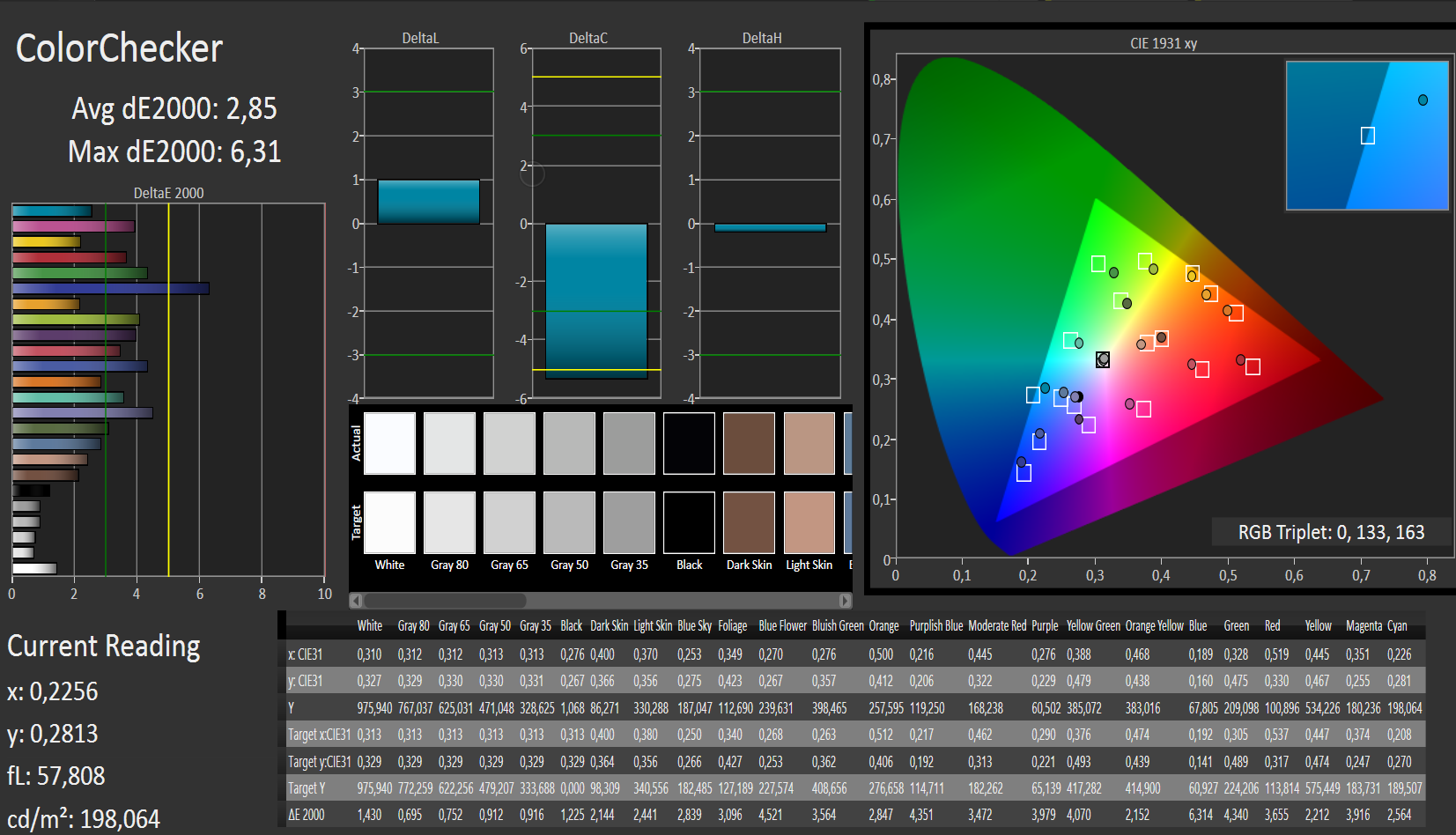
Task: Choose the Actual Light Skin swatch
Action: (809, 443)
